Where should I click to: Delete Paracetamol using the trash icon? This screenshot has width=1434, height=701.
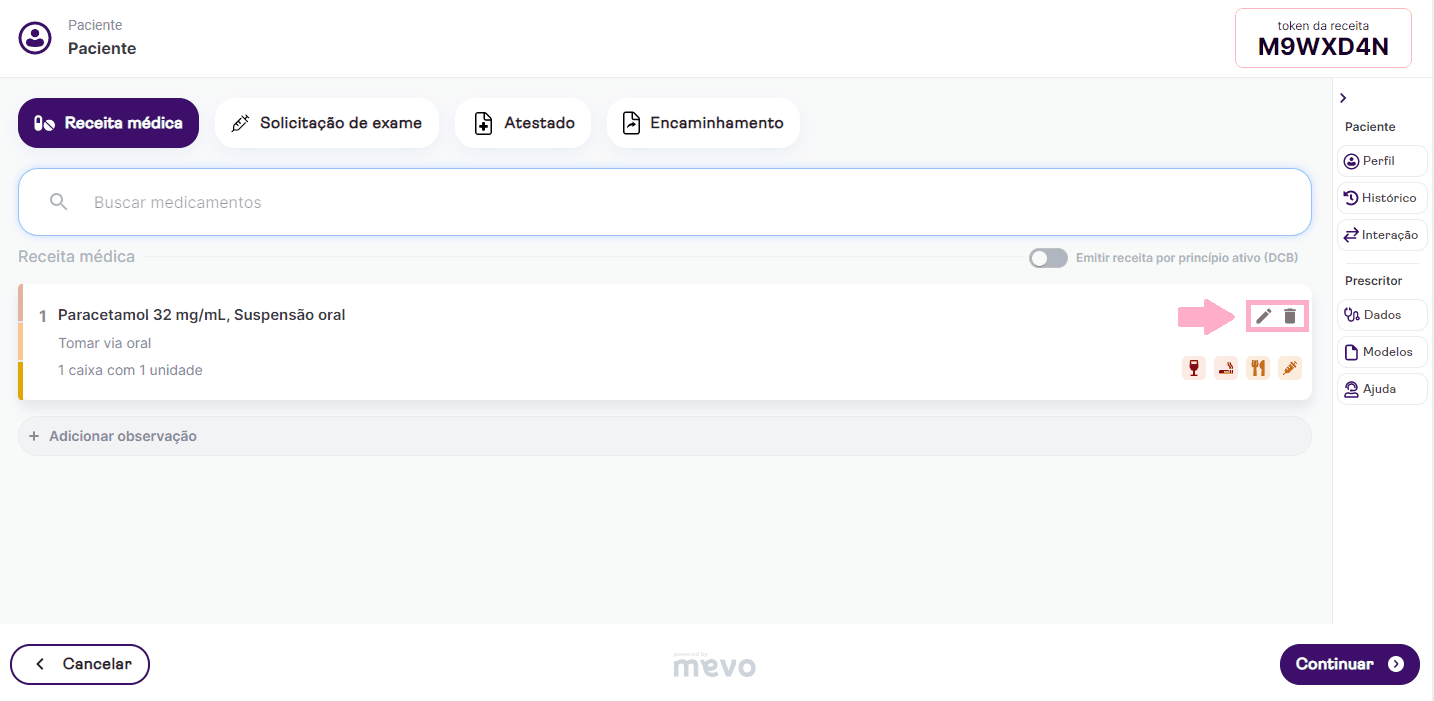pyautogui.click(x=1290, y=316)
